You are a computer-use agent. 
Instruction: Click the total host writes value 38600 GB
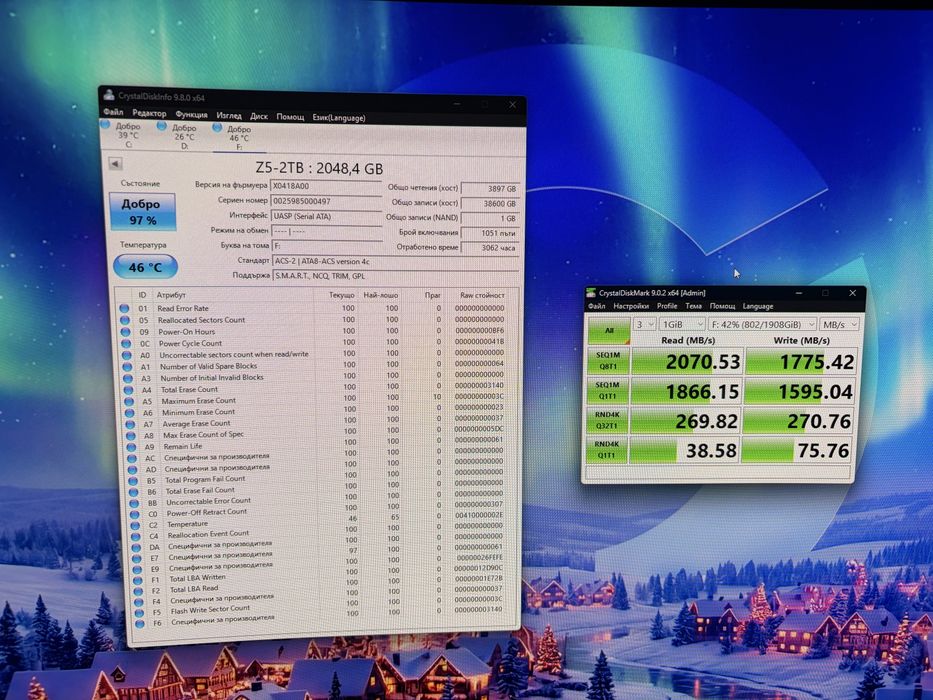point(490,204)
